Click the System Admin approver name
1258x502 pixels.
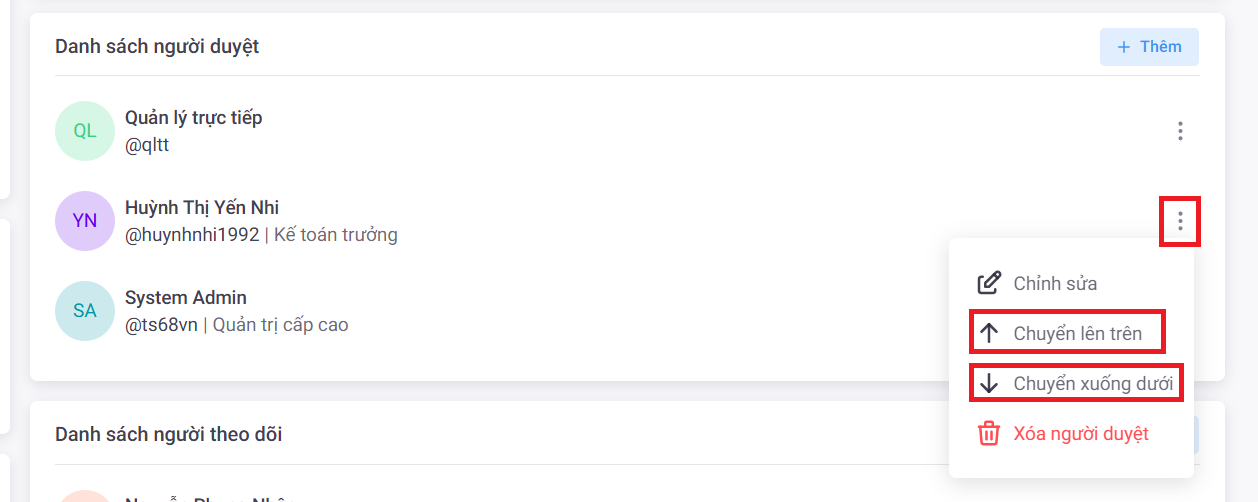pyautogui.click(x=186, y=298)
